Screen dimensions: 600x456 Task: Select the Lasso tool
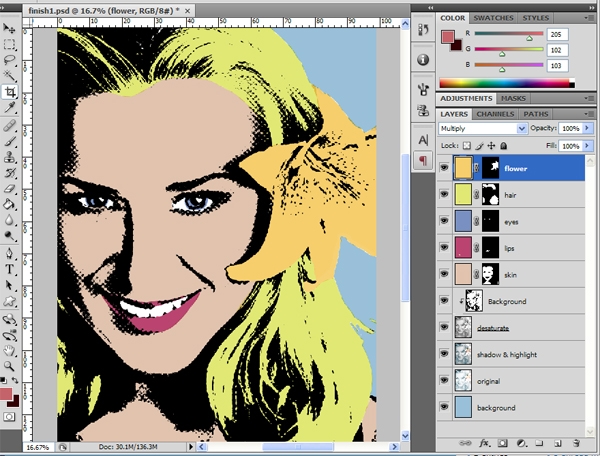tap(9, 60)
